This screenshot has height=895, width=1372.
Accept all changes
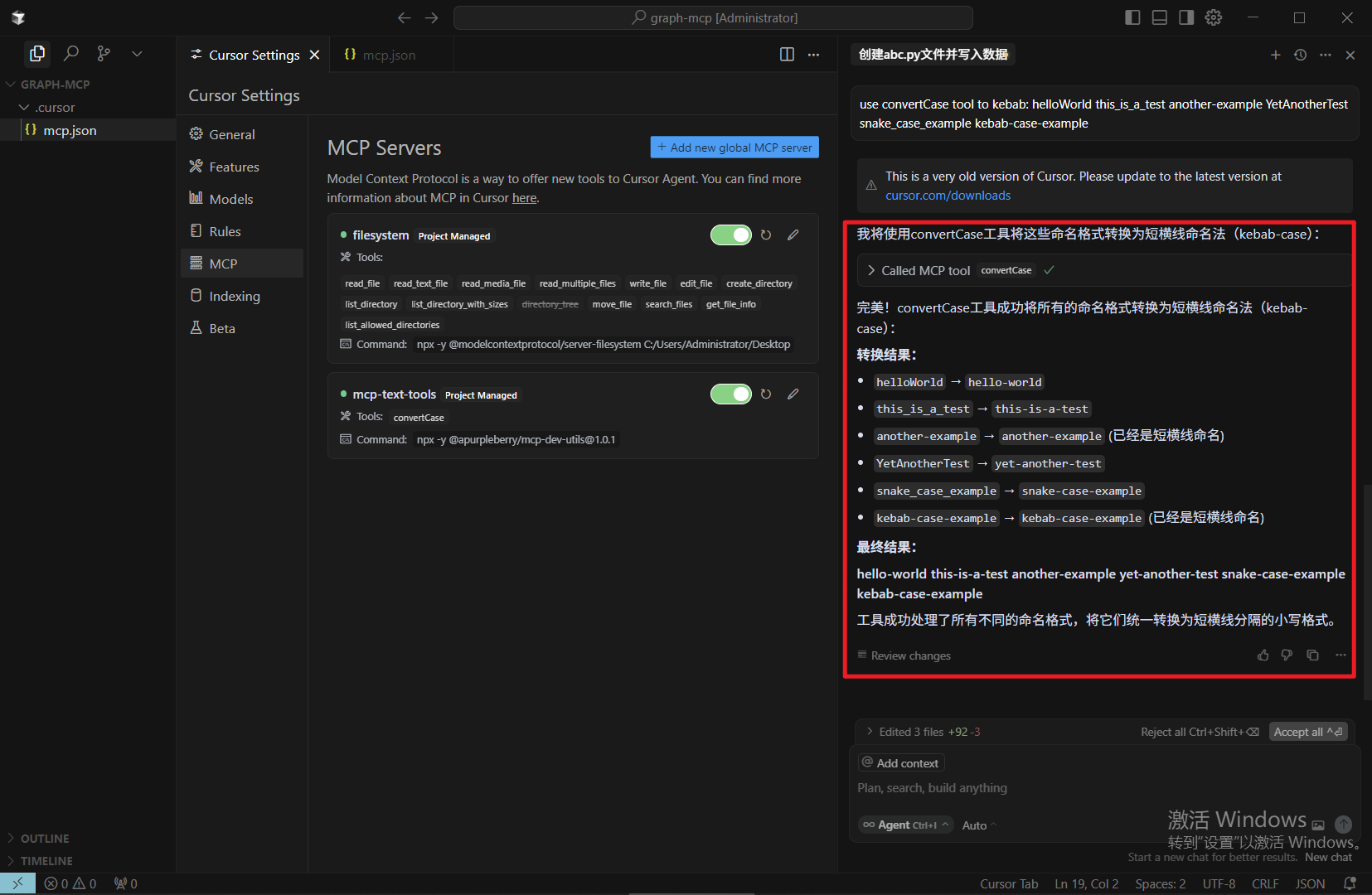(1308, 732)
